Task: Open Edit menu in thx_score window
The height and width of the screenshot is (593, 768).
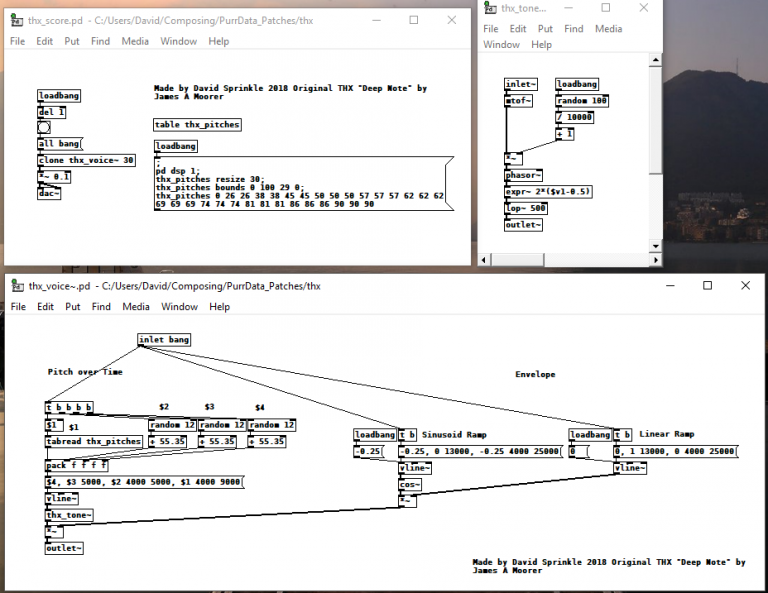Action: (44, 41)
